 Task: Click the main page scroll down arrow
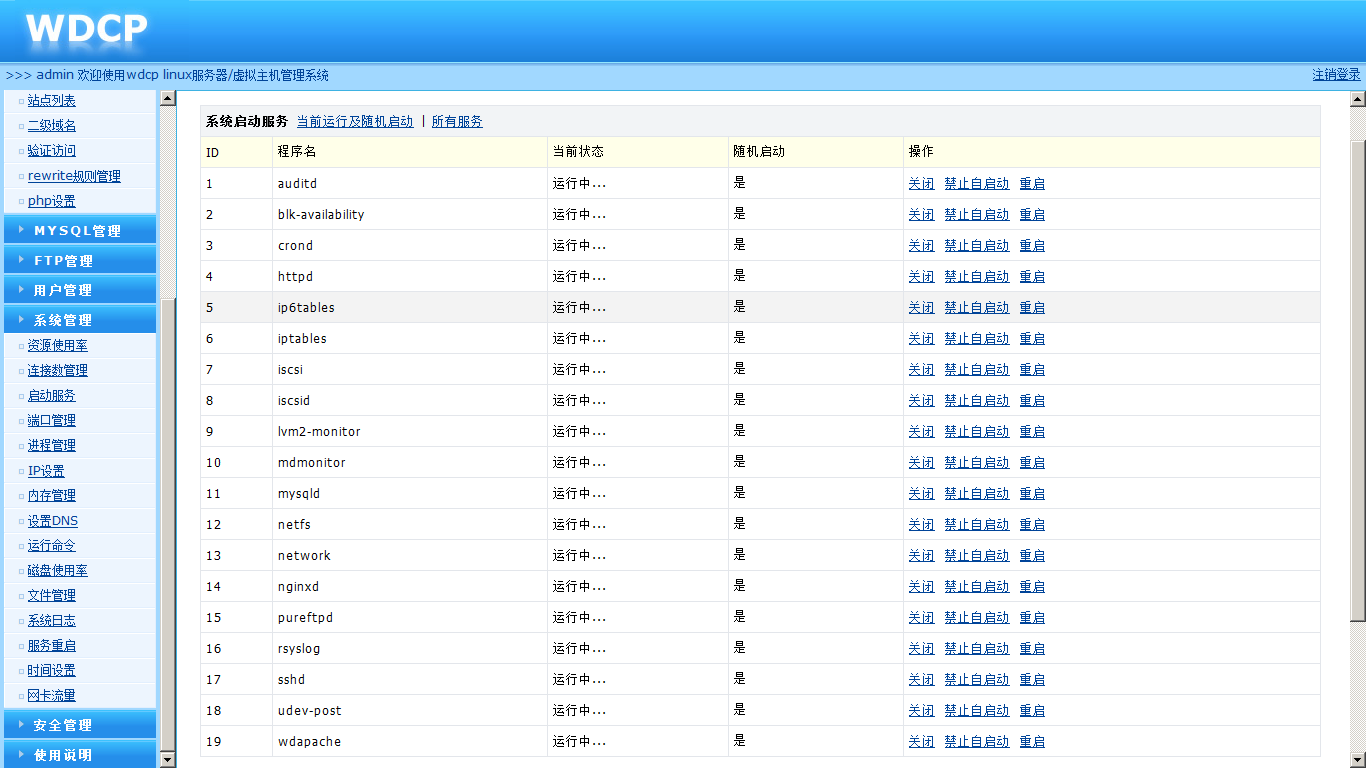click(1358, 760)
